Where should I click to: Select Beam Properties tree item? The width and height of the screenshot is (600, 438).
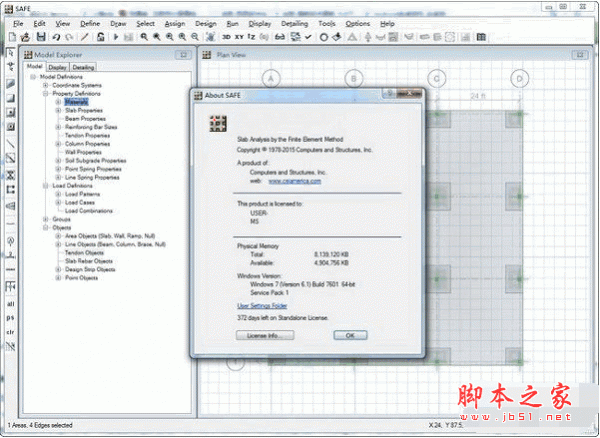click(85, 119)
